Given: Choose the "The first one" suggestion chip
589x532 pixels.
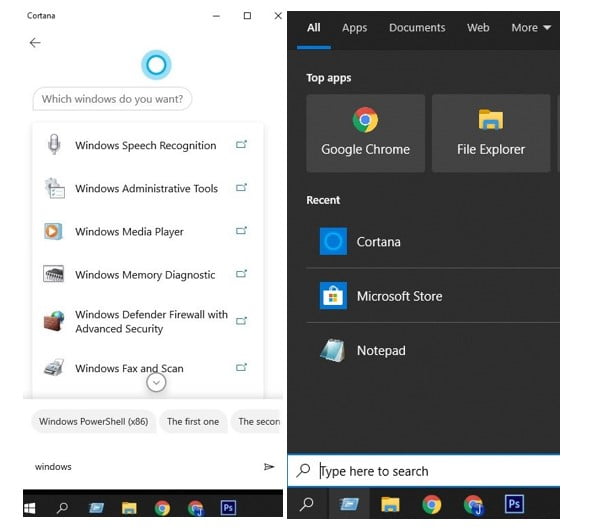Looking at the screenshot, I should tap(193, 422).
